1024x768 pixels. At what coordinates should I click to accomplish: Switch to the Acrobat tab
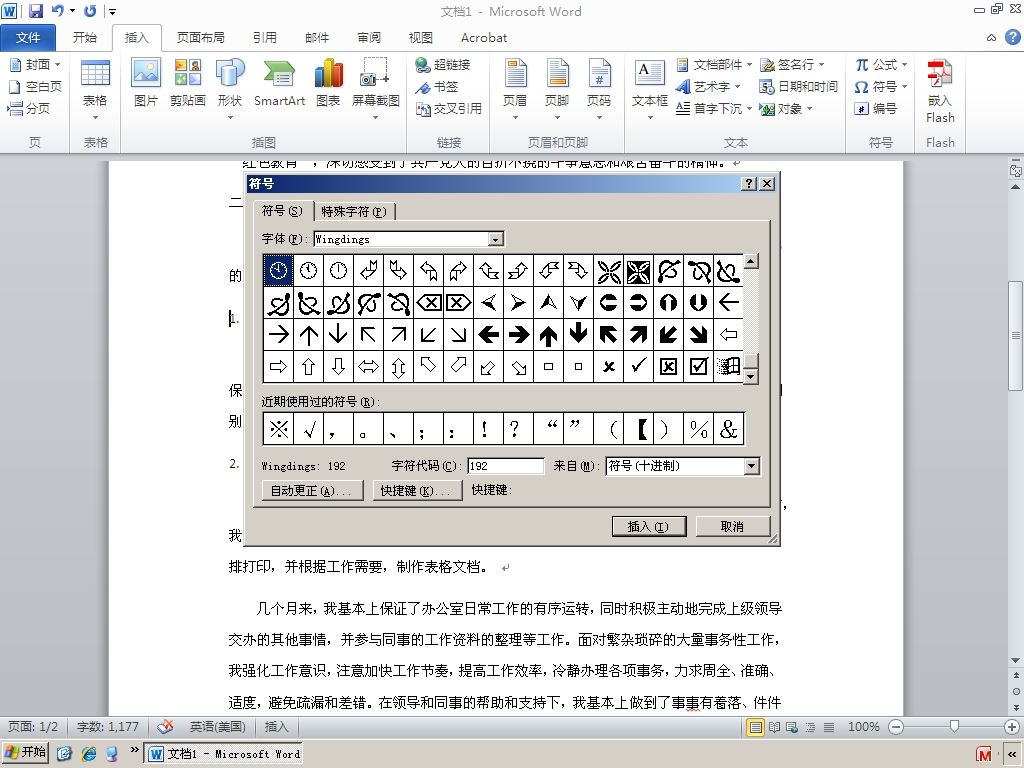(484, 38)
